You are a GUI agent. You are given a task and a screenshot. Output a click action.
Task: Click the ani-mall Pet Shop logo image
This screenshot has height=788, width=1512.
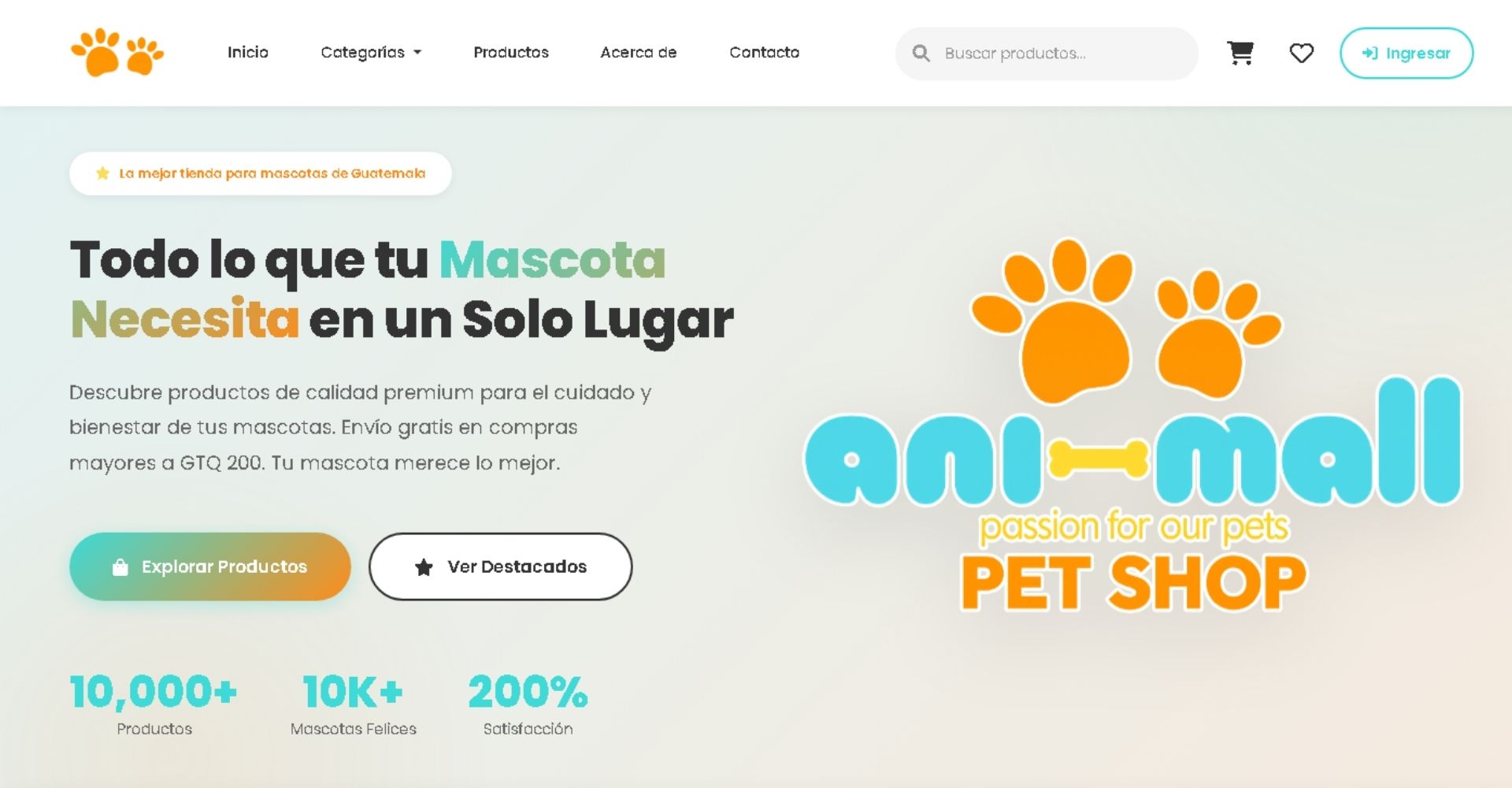tap(1133, 426)
